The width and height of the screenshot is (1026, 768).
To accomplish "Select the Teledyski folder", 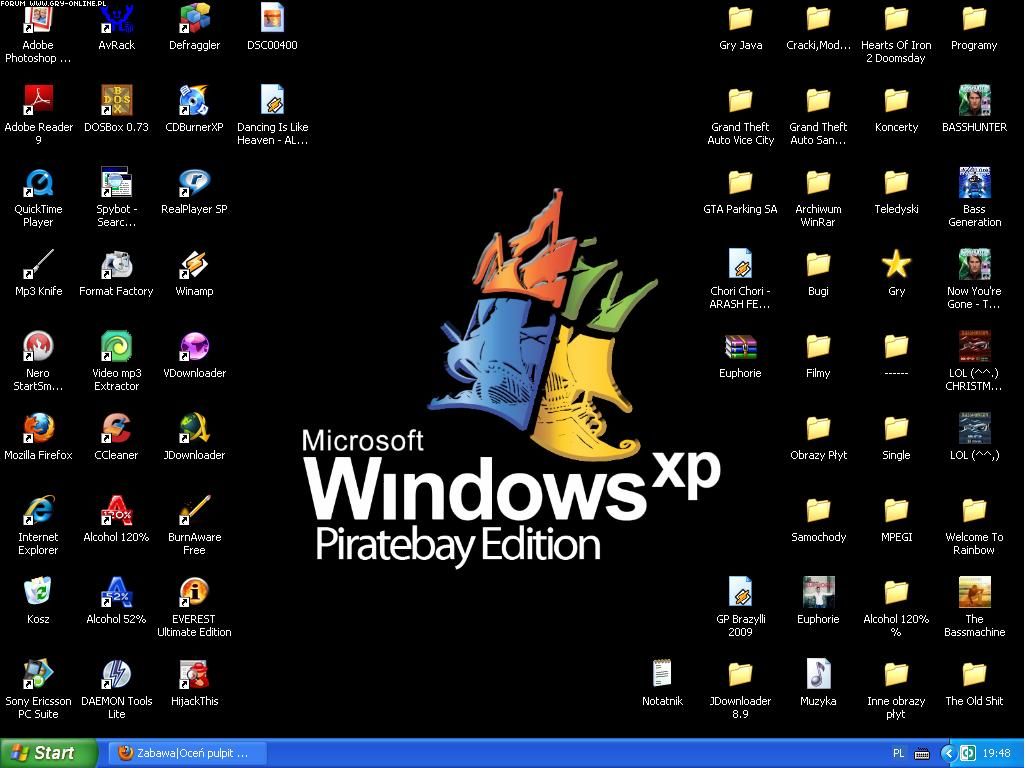I will click(896, 182).
